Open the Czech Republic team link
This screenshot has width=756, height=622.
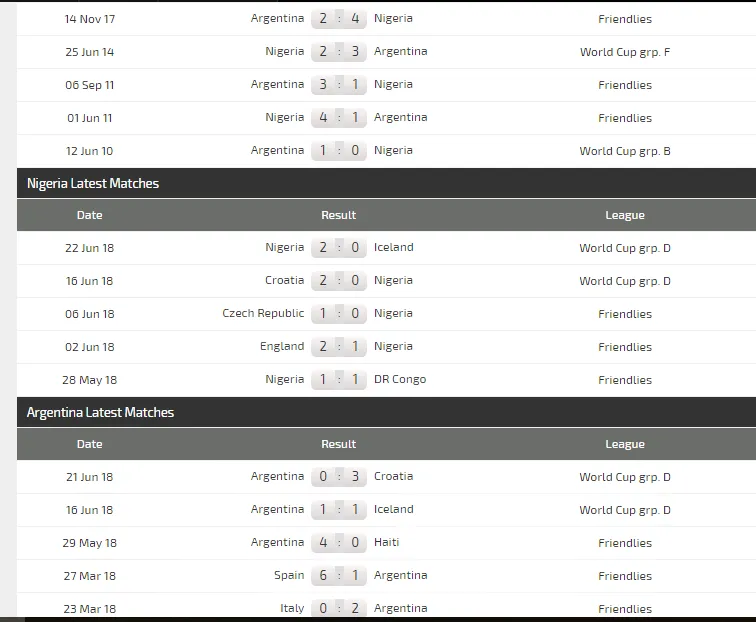(x=263, y=313)
